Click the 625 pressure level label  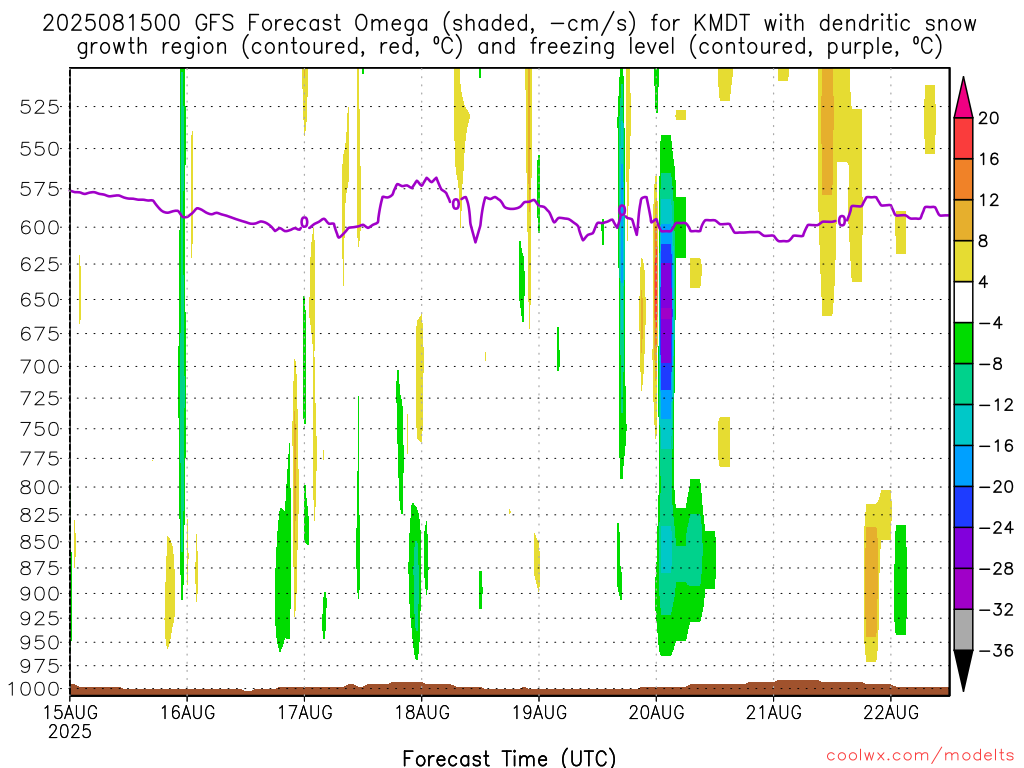[40, 264]
